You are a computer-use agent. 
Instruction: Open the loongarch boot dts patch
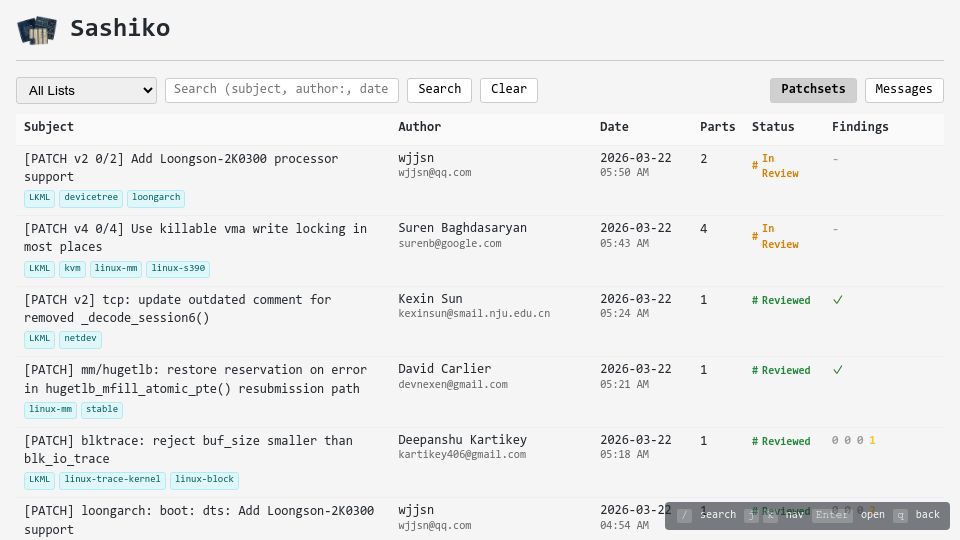(x=199, y=520)
